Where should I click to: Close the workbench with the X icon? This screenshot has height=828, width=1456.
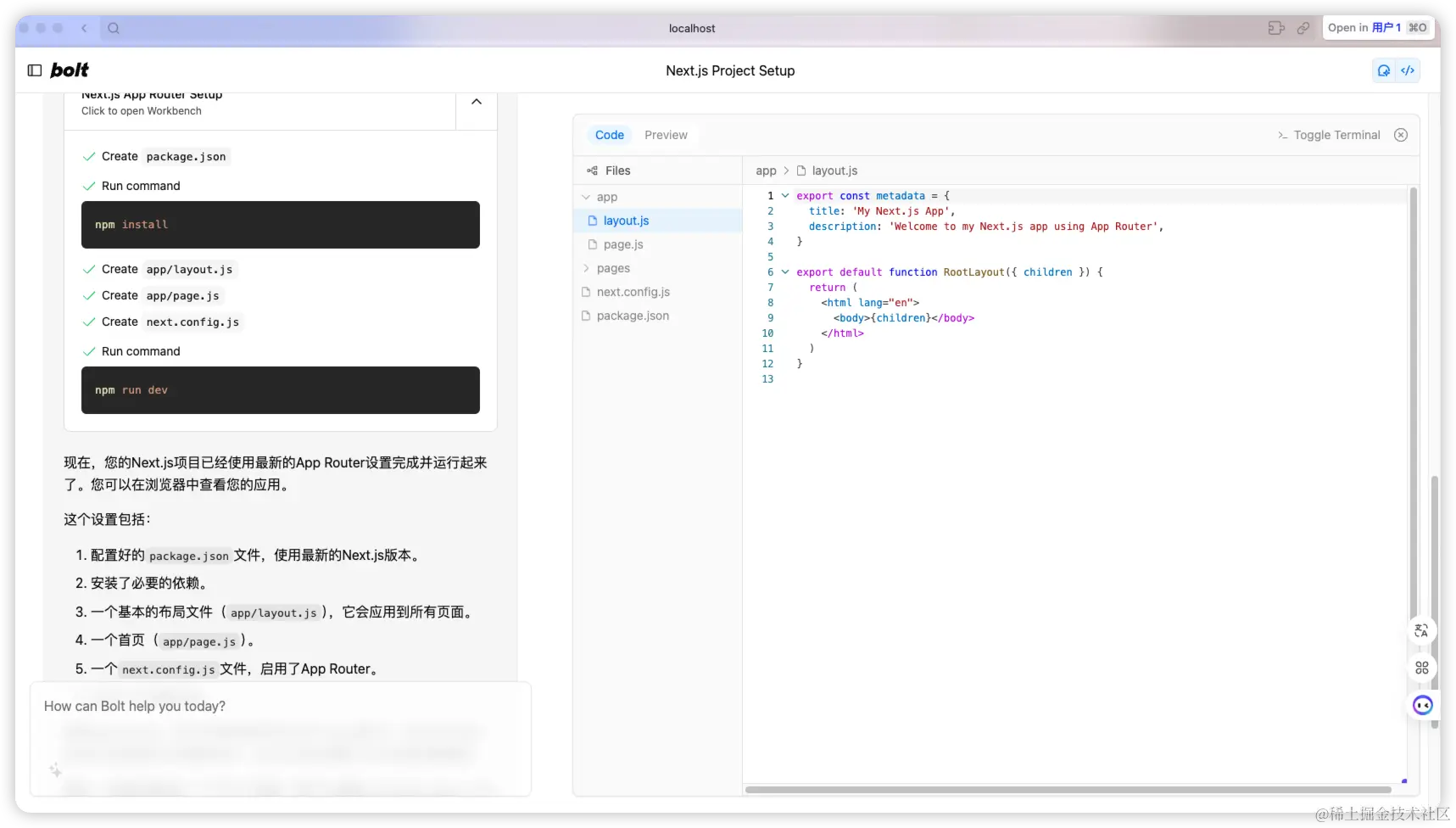(1401, 135)
